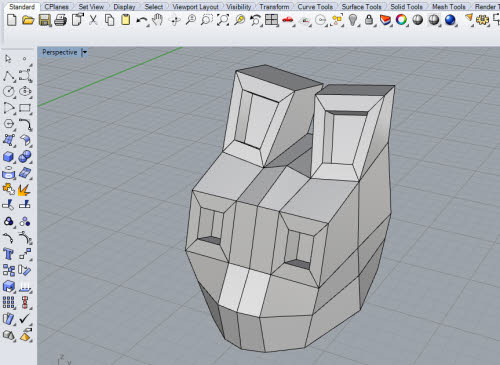Select the pointer arrow tool in sidebar
The height and width of the screenshot is (365, 500).
point(8,59)
